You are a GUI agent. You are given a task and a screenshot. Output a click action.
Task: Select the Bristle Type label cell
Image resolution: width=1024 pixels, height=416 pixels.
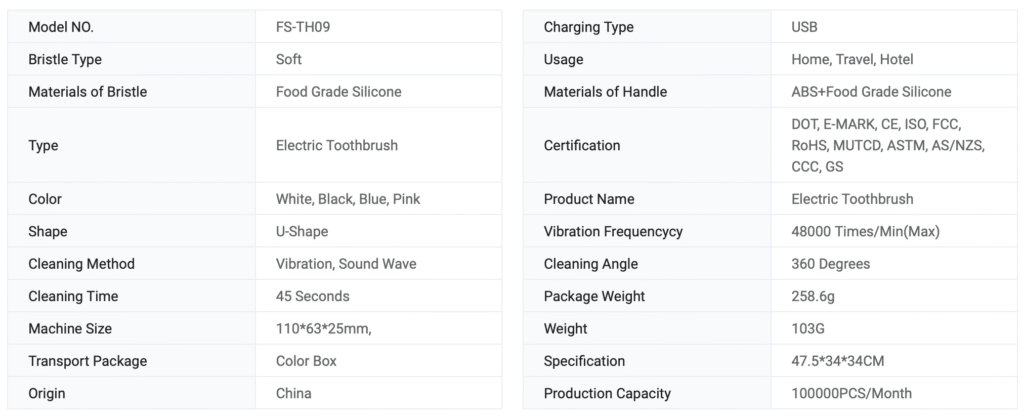click(x=65, y=59)
